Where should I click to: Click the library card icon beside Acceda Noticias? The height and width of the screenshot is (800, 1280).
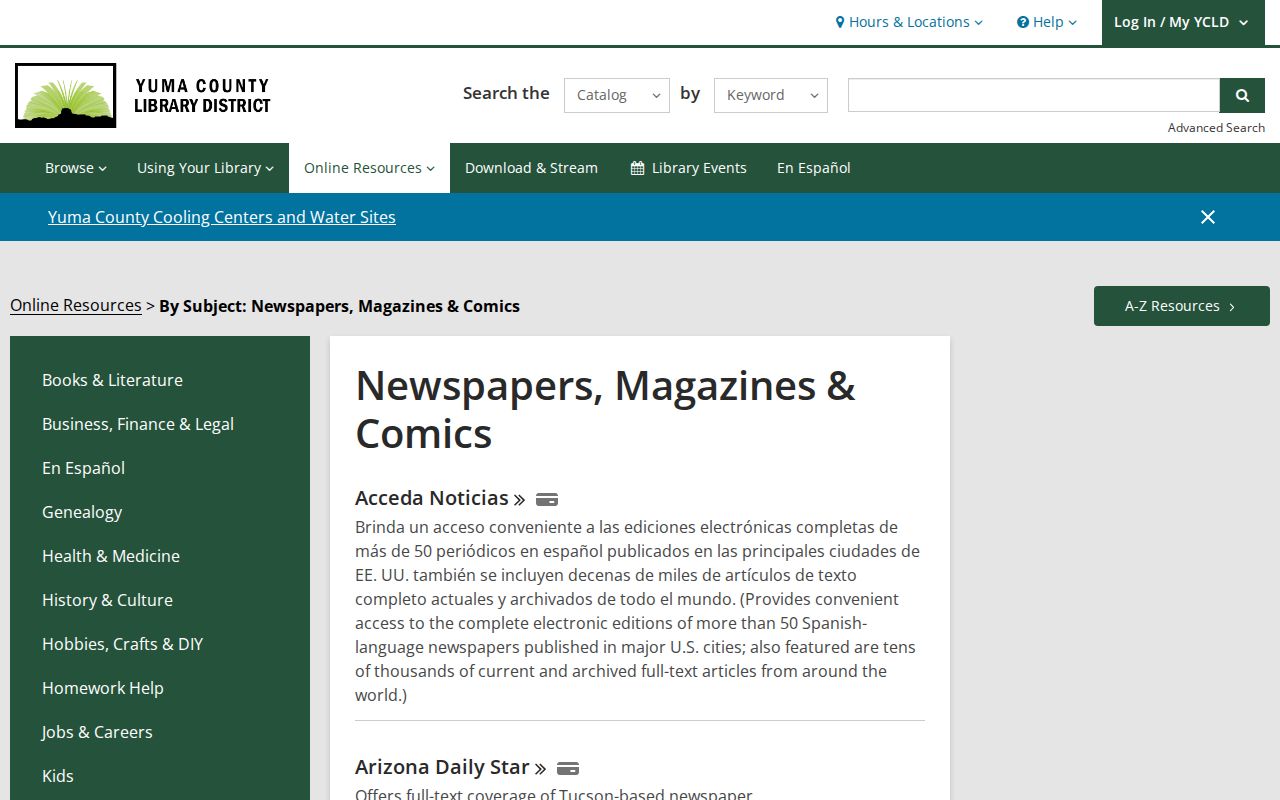[x=547, y=499]
